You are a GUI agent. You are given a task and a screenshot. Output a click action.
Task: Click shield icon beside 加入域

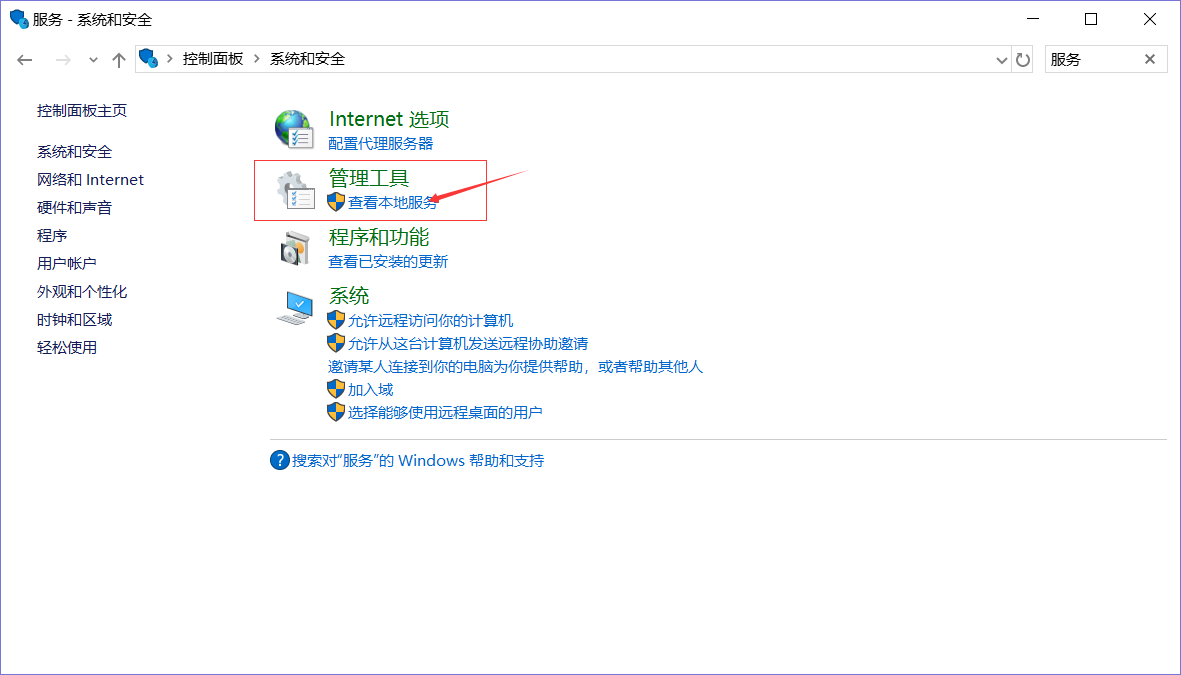coord(336,389)
